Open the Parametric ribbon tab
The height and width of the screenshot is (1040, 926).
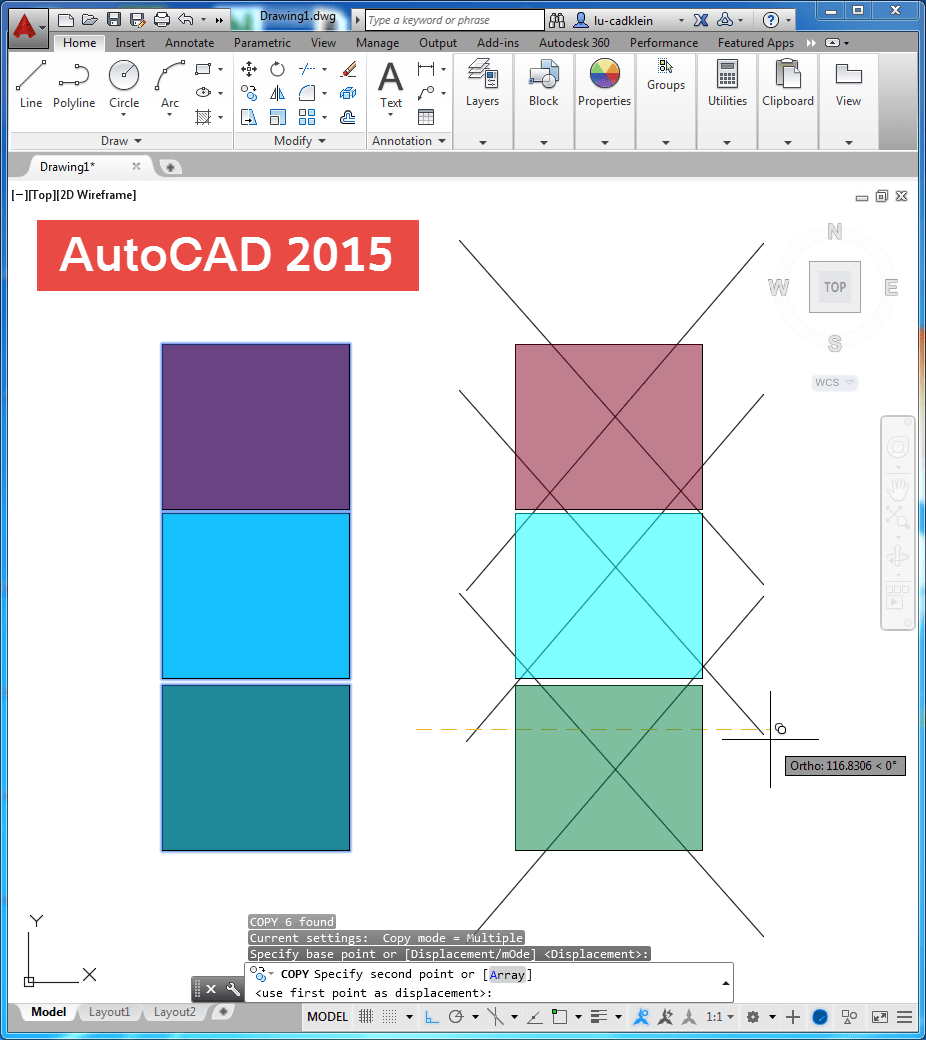click(262, 42)
